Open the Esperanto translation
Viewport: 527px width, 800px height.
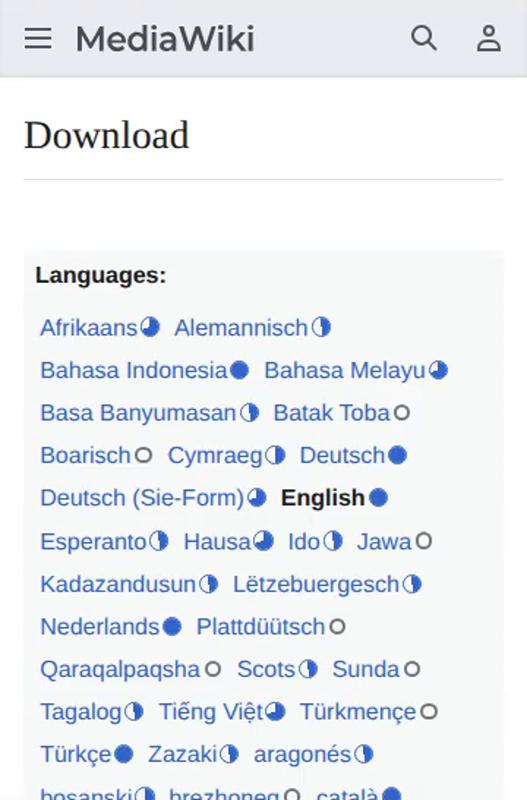point(93,541)
